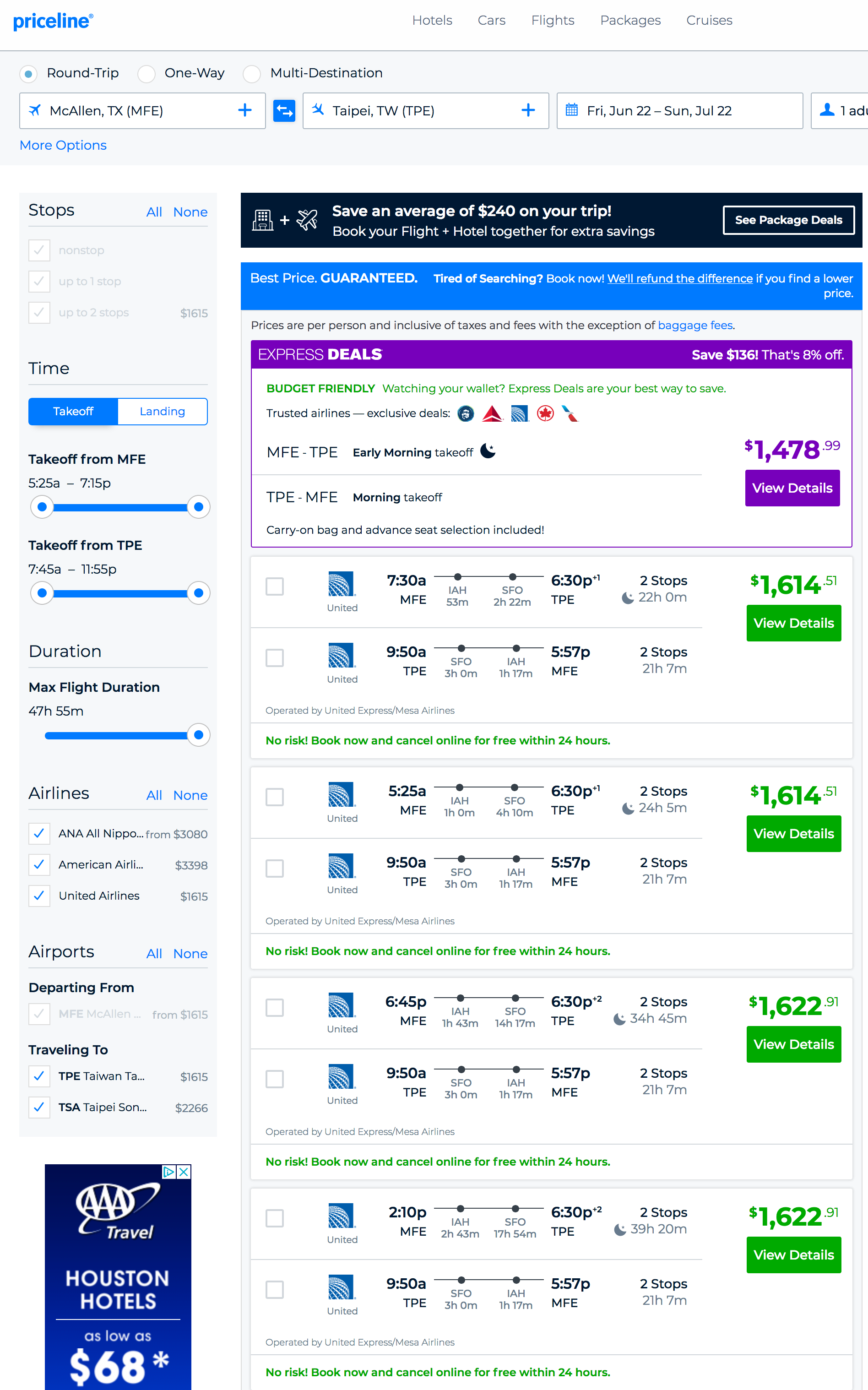View Details for the 6:45p $1,622.91 itinerary
Screen dimensions: 868x1390
[x=793, y=1044]
